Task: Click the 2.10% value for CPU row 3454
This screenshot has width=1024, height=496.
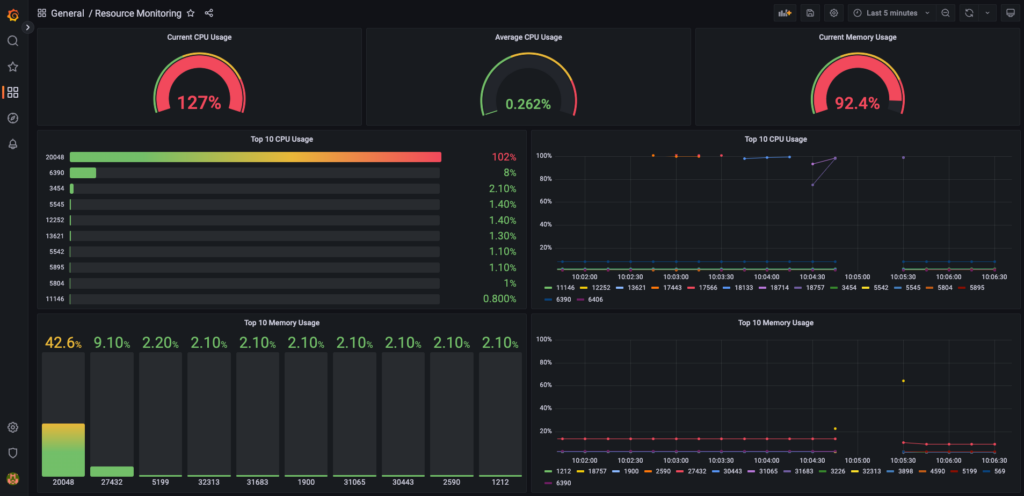Action: pyautogui.click(x=502, y=189)
